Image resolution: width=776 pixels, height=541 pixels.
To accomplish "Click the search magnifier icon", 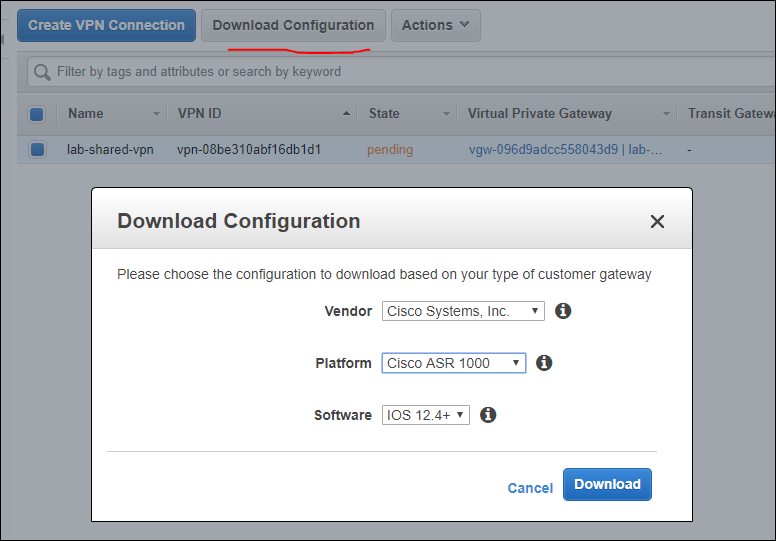I will tap(42, 72).
